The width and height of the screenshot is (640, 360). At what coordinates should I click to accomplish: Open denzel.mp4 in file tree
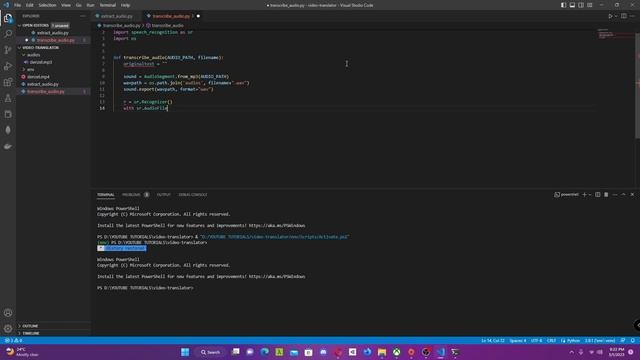[x=53, y=77]
